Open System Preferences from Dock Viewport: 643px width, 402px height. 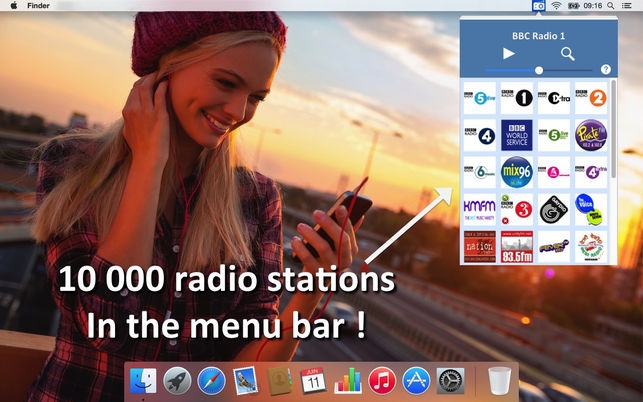pyautogui.click(x=450, y=381)
